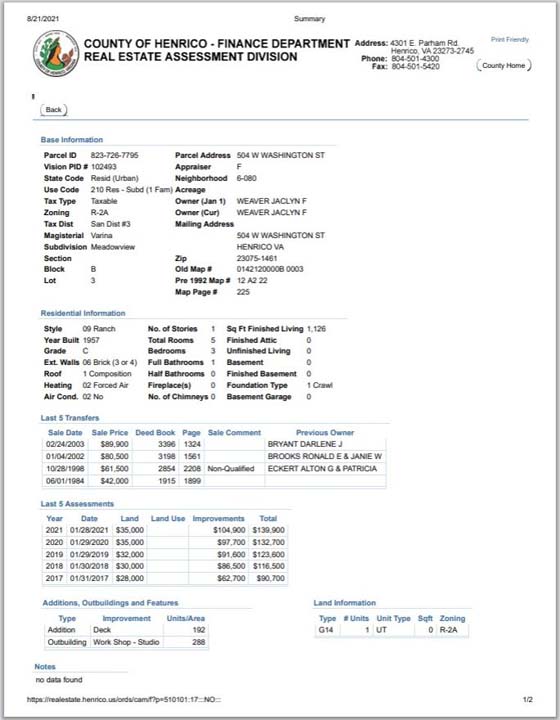Click the Residential Information heading

point(83,313)
